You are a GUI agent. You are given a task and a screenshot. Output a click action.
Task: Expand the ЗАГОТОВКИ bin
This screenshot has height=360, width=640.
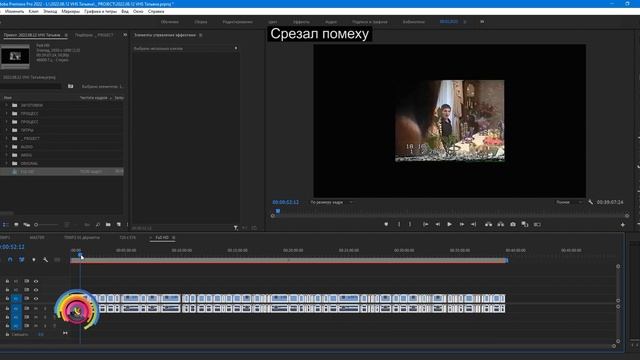(x=6, y=105)
